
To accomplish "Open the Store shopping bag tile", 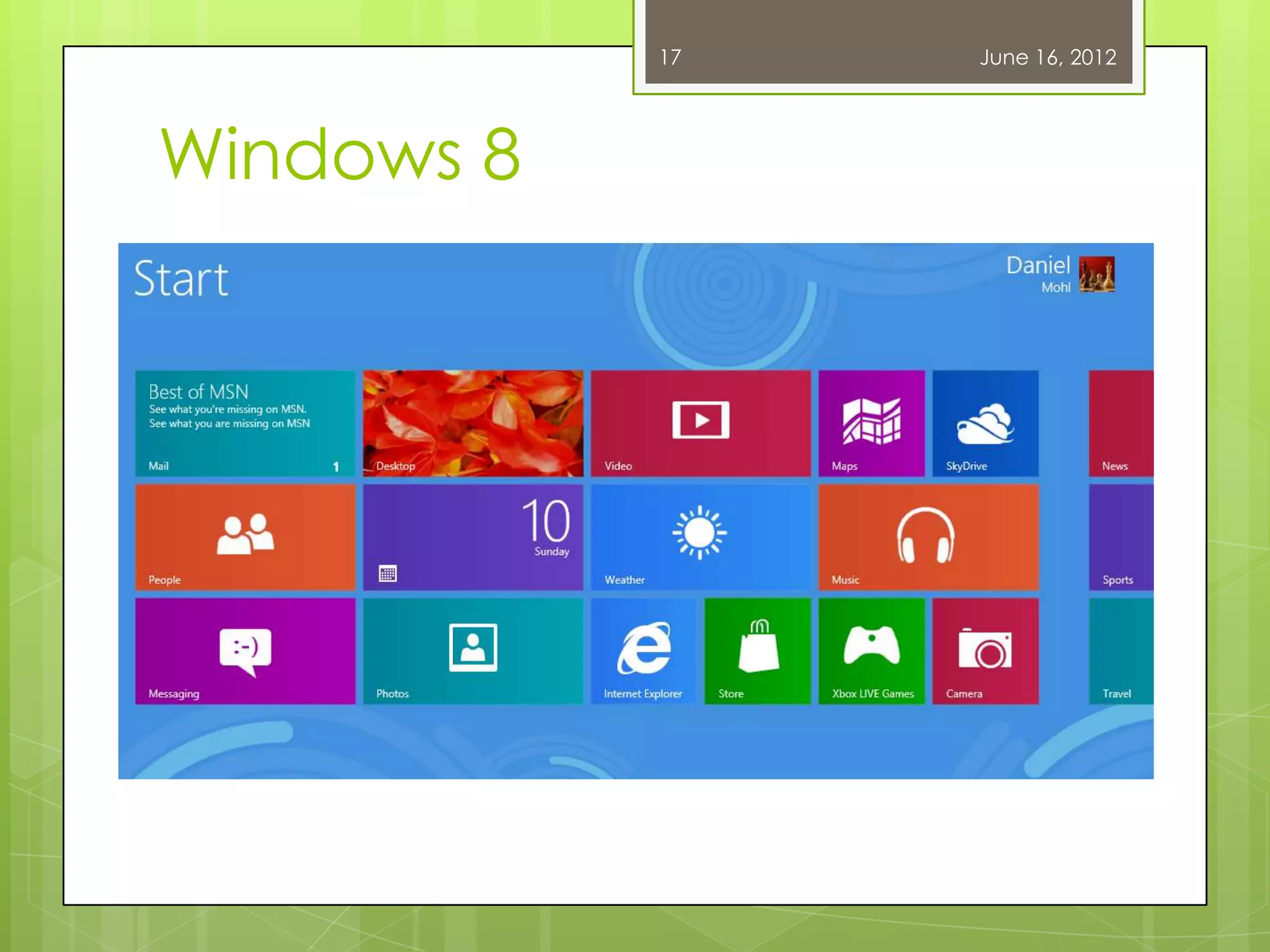I will 757,651.
